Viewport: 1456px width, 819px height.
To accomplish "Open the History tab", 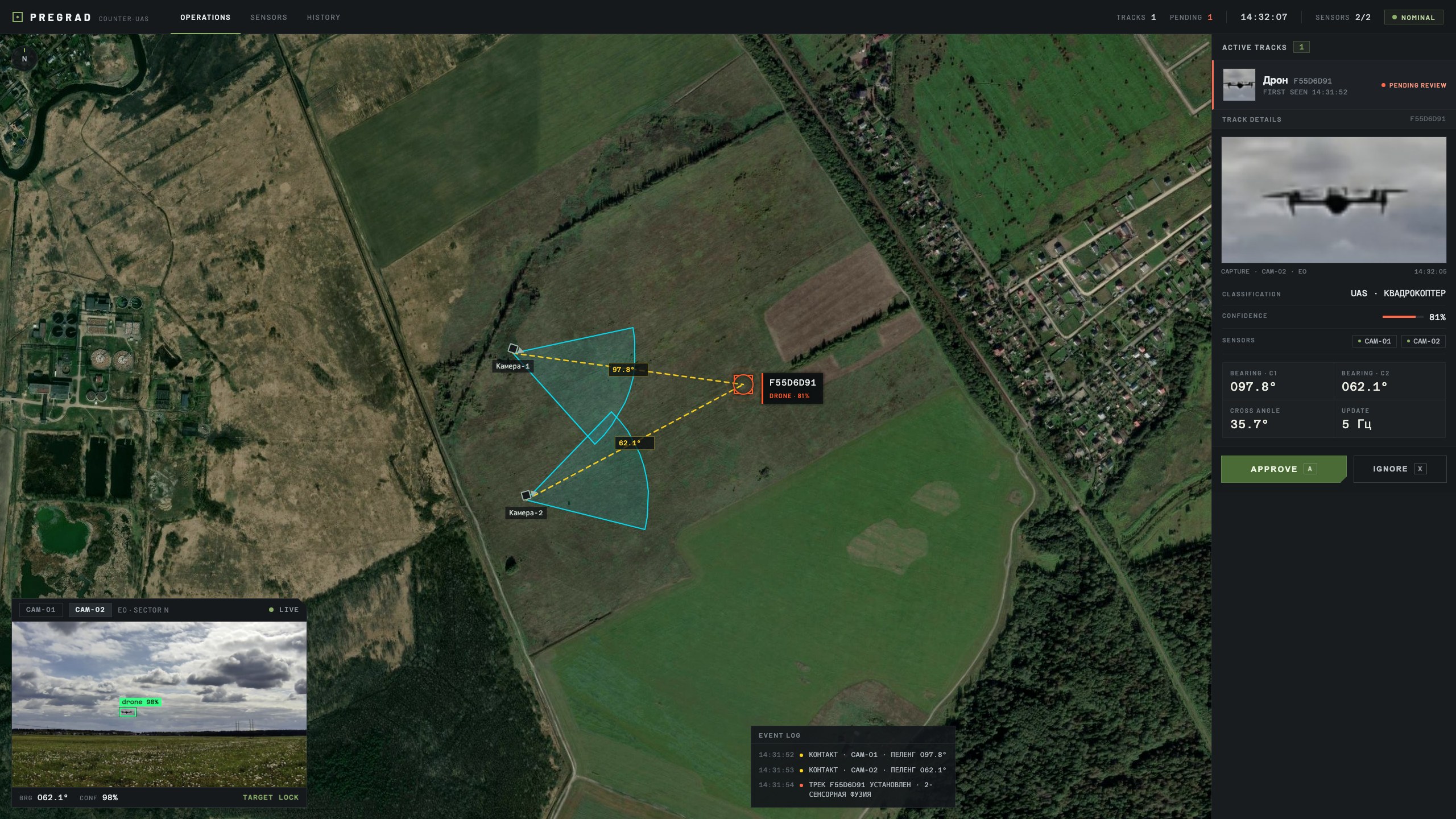I will [x=324, y=17].
